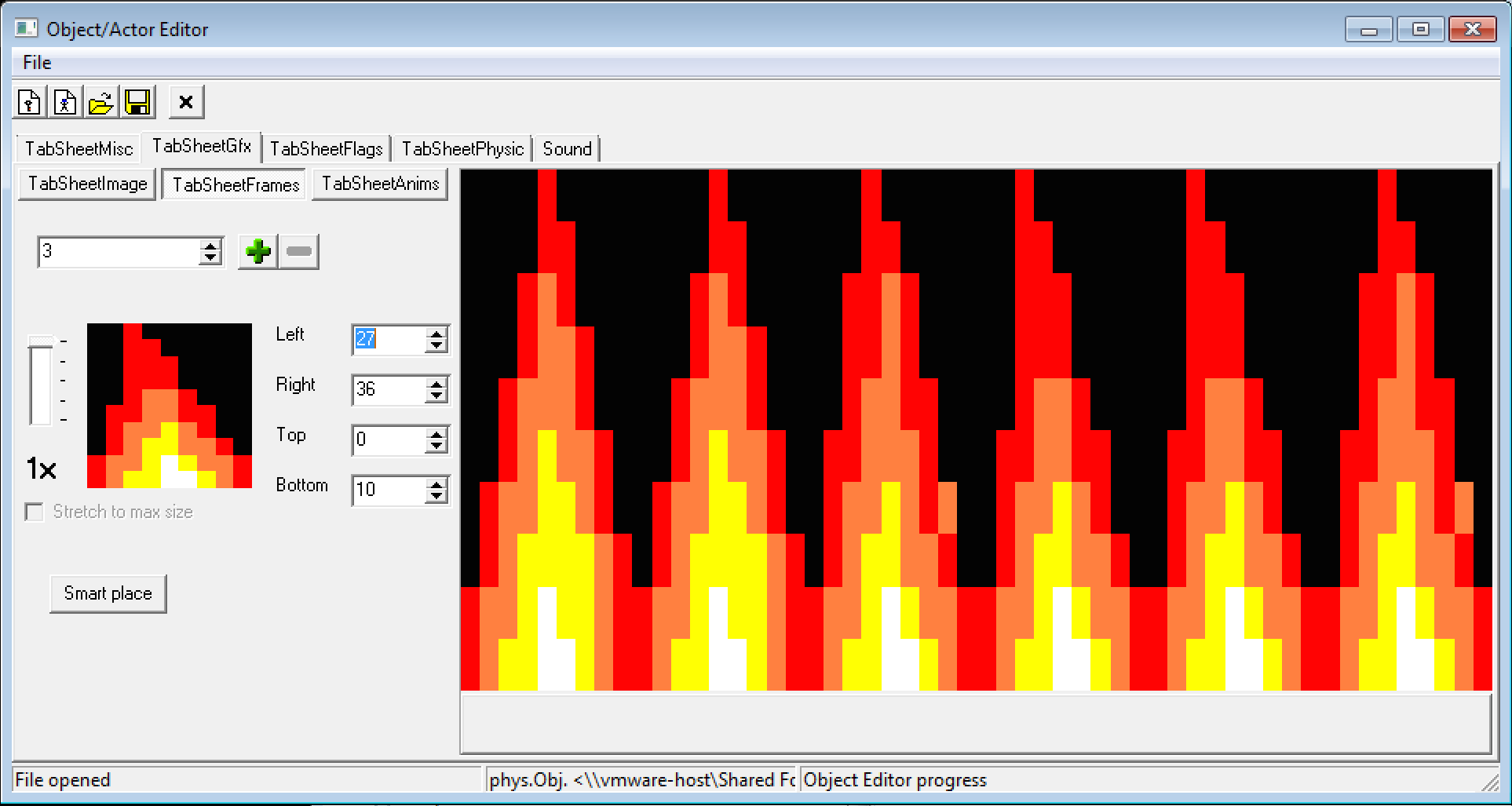Click the black X toolbar icon
1512x806 pixels.
186,102
